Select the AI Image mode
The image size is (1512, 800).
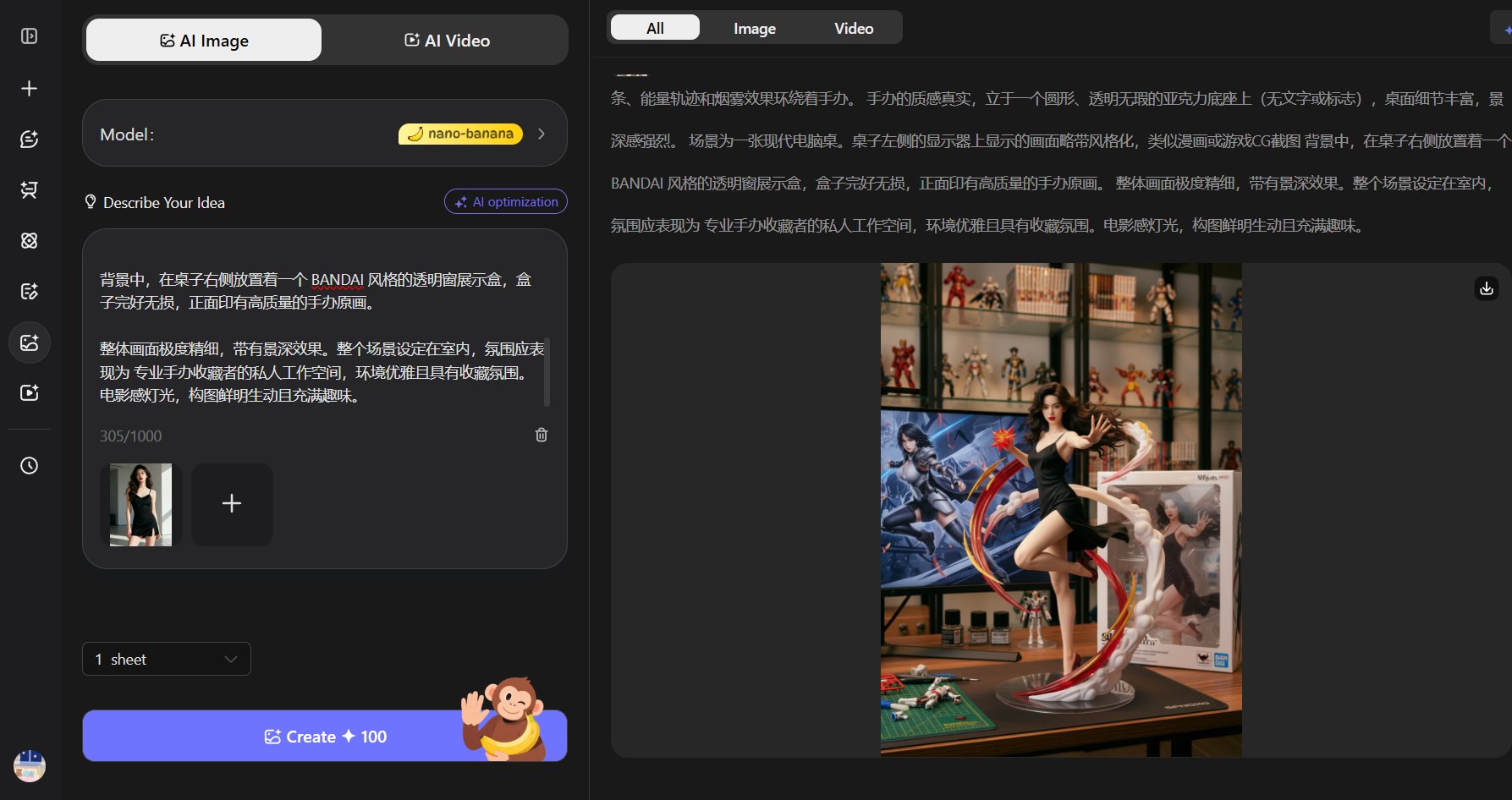click(204, 41)
